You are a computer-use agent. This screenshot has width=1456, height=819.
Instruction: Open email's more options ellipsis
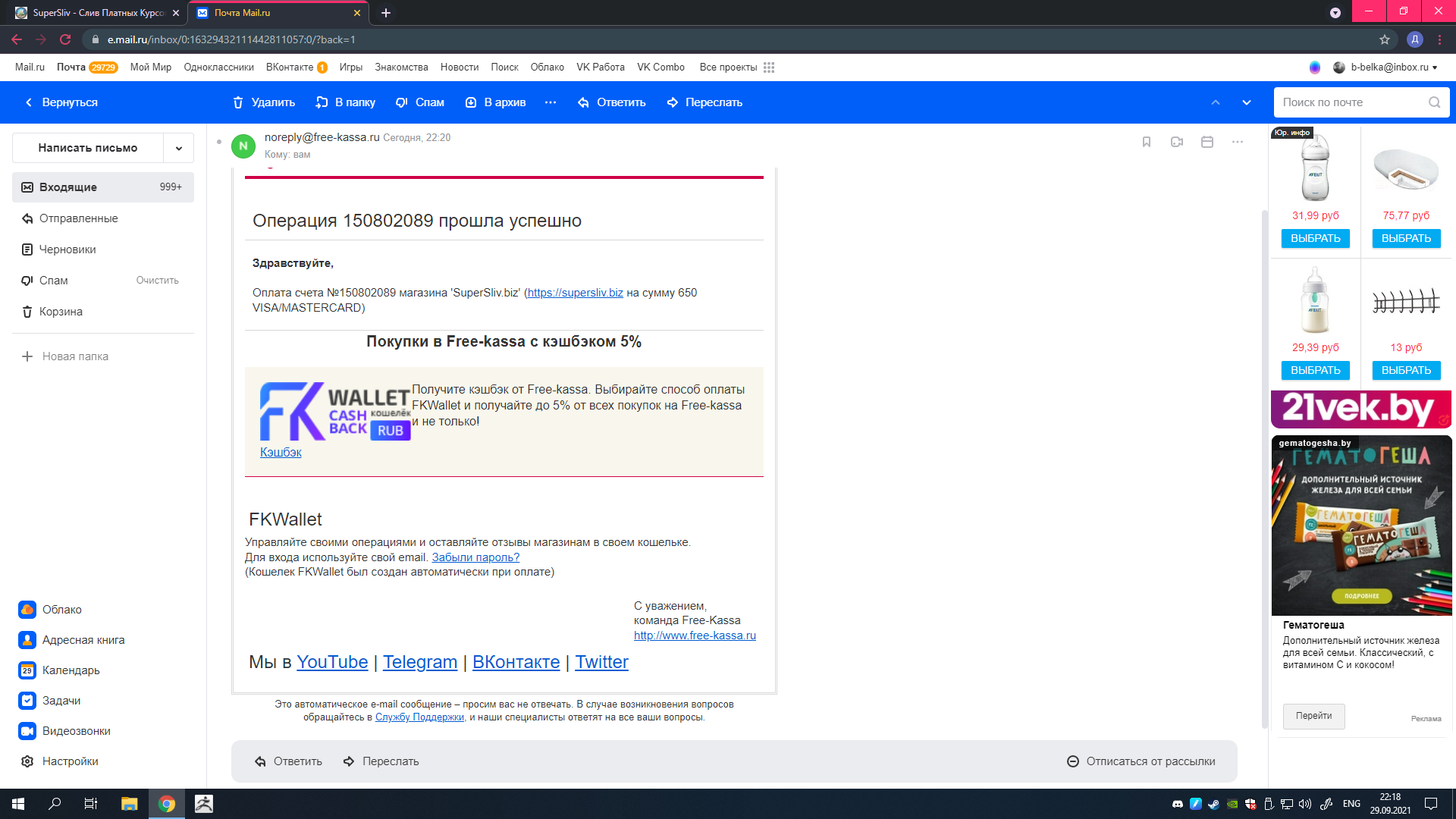tap(1238, 142)
